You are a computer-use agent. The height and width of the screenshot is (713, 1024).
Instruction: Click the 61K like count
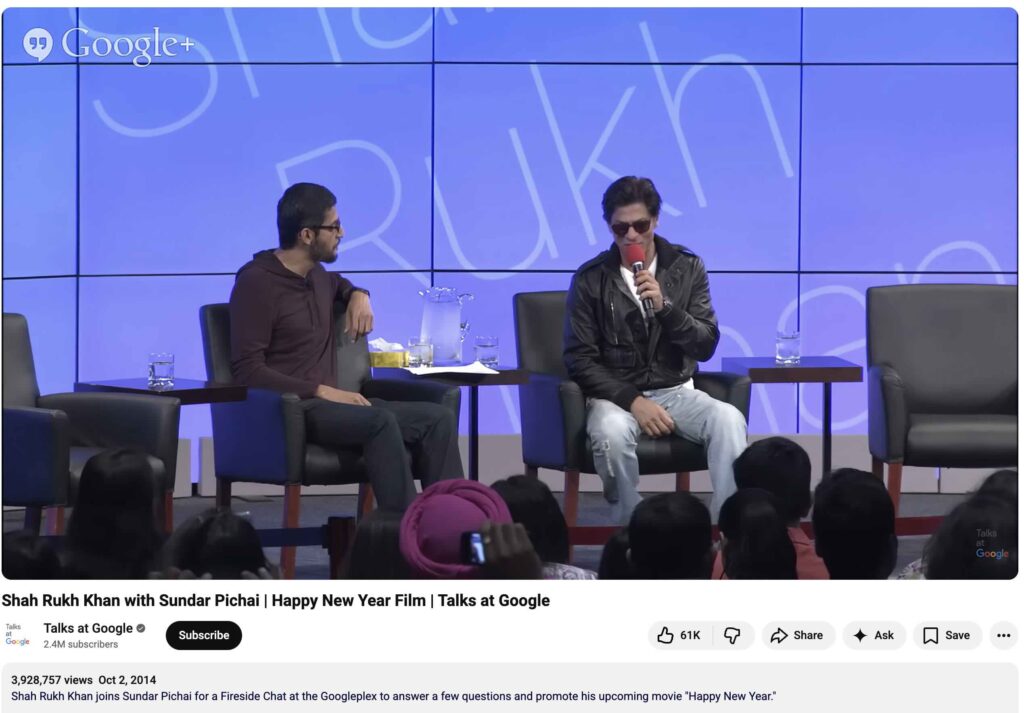click(690, 635)
